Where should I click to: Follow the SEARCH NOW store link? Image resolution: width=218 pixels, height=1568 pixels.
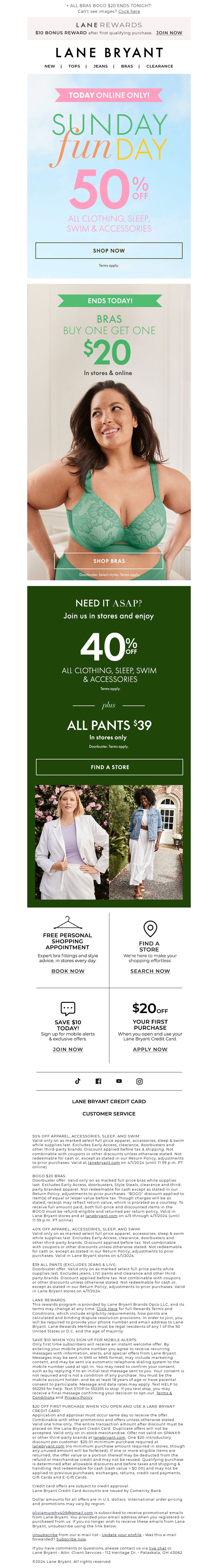[x=150, y=971]
